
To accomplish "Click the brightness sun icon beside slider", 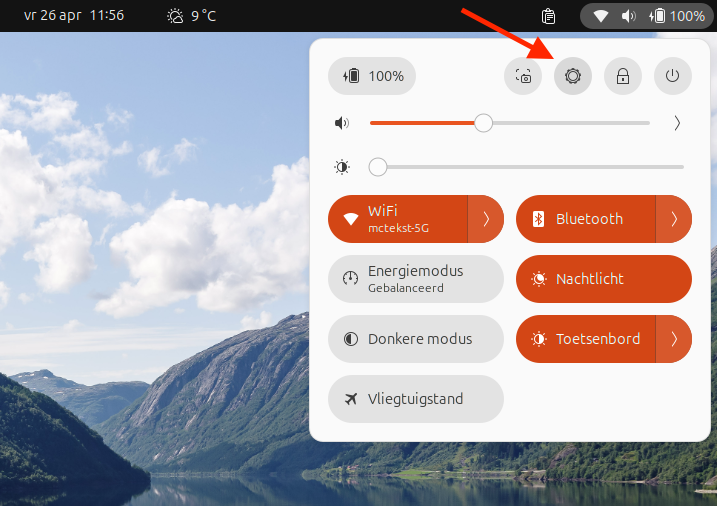I will [343, 167].
